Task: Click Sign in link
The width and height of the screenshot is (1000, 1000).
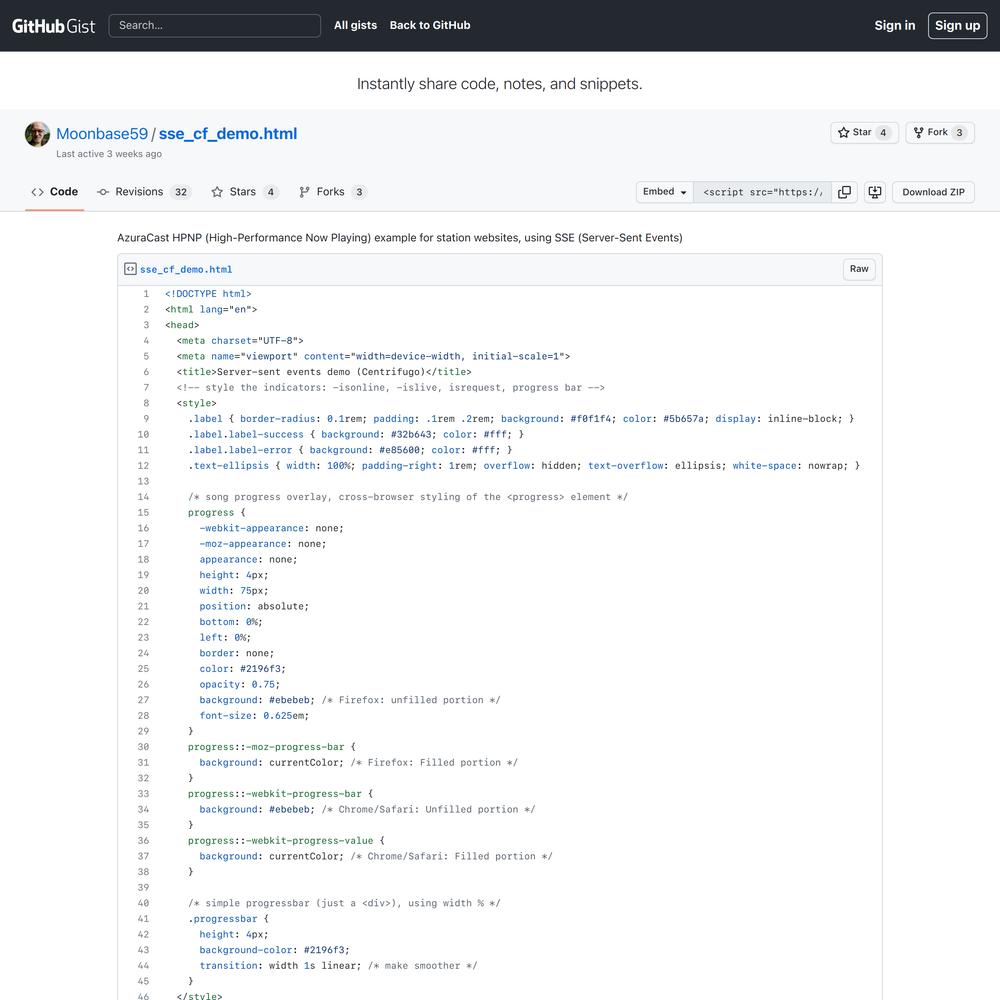Action: [894, 26]
